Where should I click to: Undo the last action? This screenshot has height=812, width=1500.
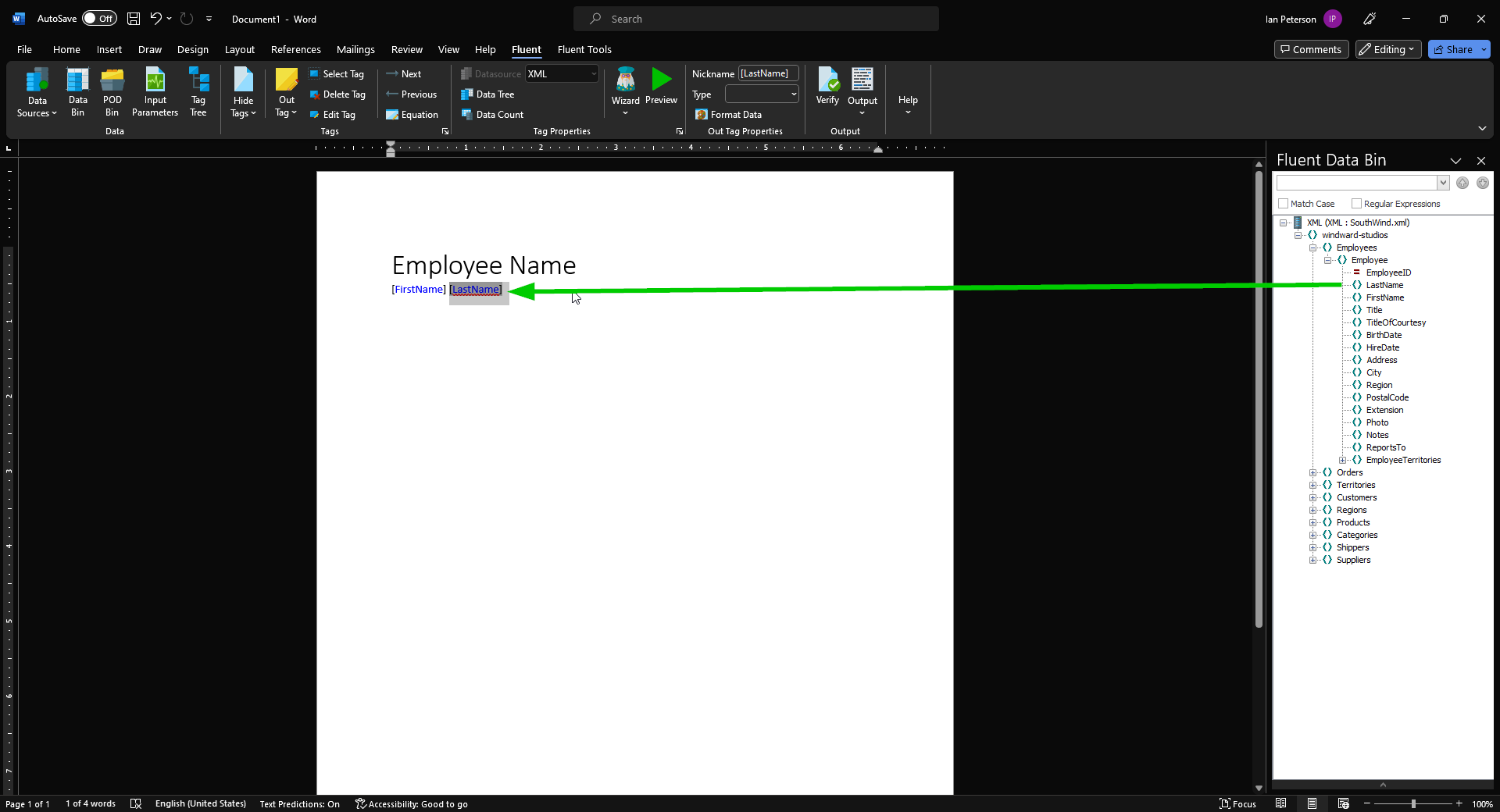click(x=155, y=19)
